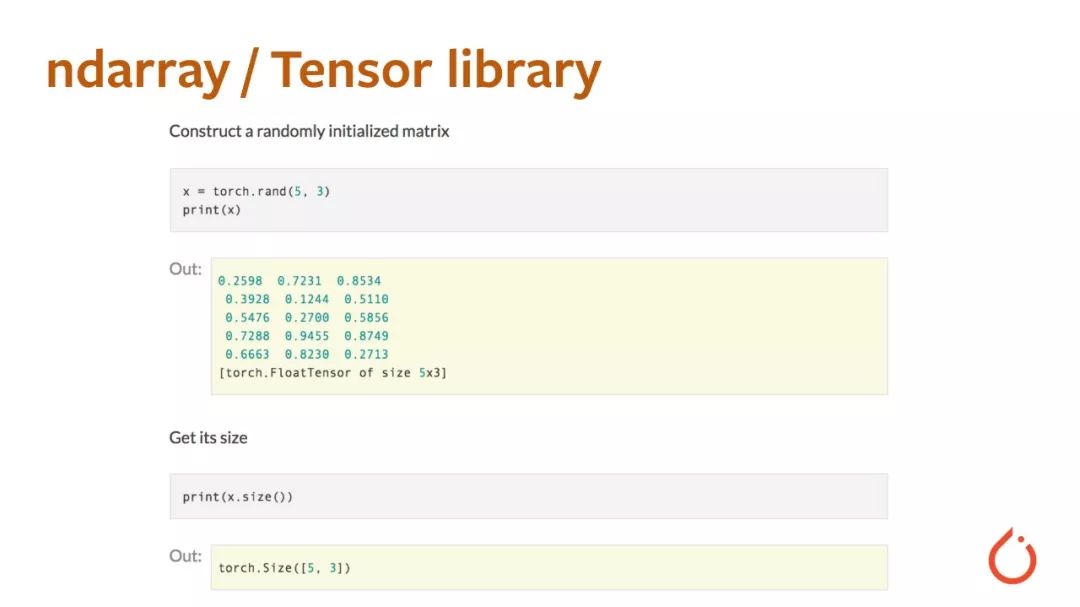
Task: Click the 'Construct a randomly initialized matrix' heading
Action: [x=309, y=131]
